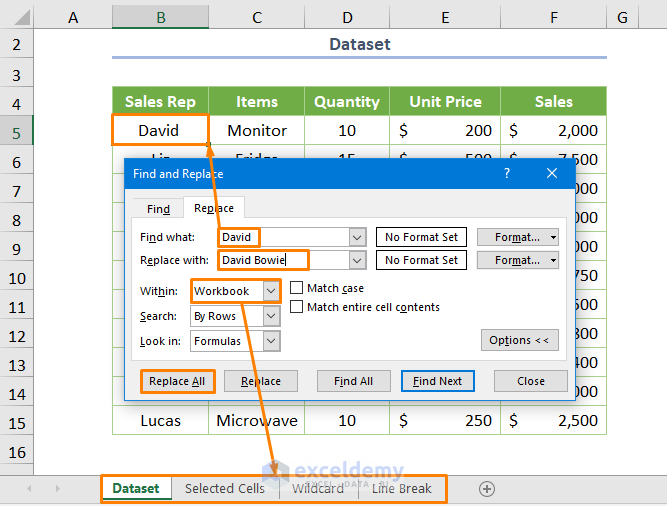Open the Selected Cells sheet tab
This screenshot has height=506, width=667.
click(225, 489)
